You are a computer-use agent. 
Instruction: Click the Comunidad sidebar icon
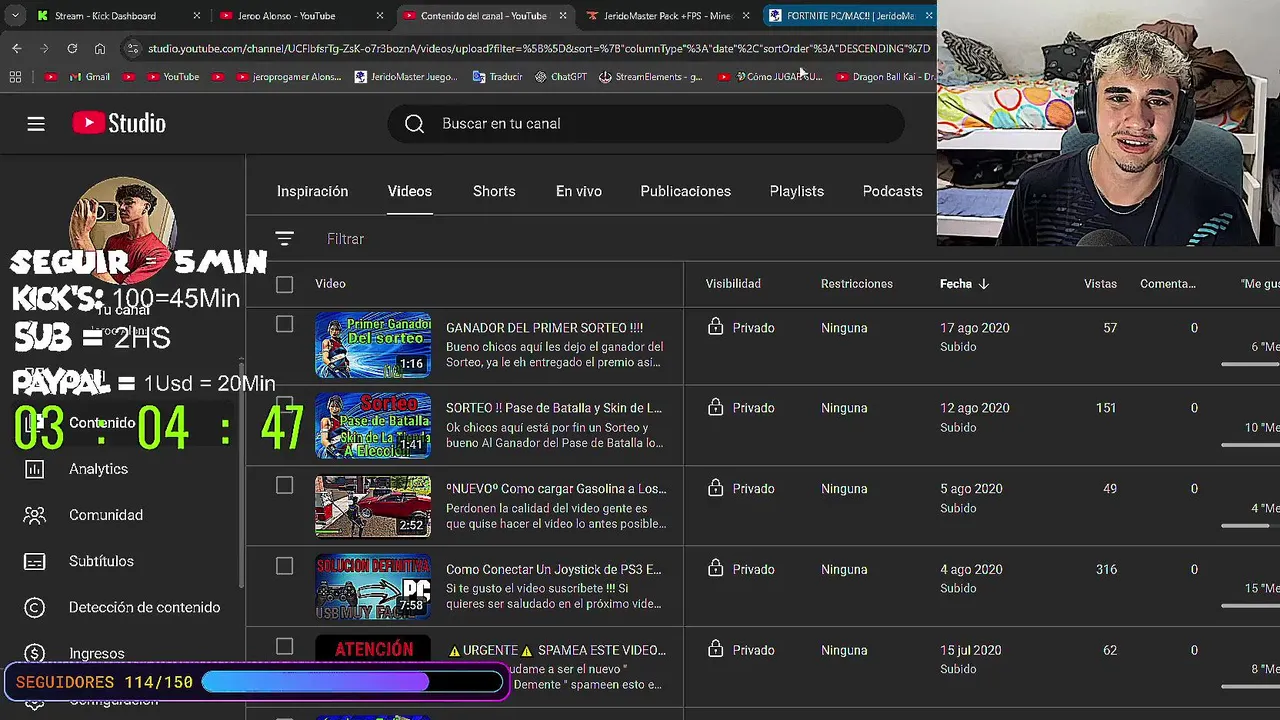tap(34, 515)
